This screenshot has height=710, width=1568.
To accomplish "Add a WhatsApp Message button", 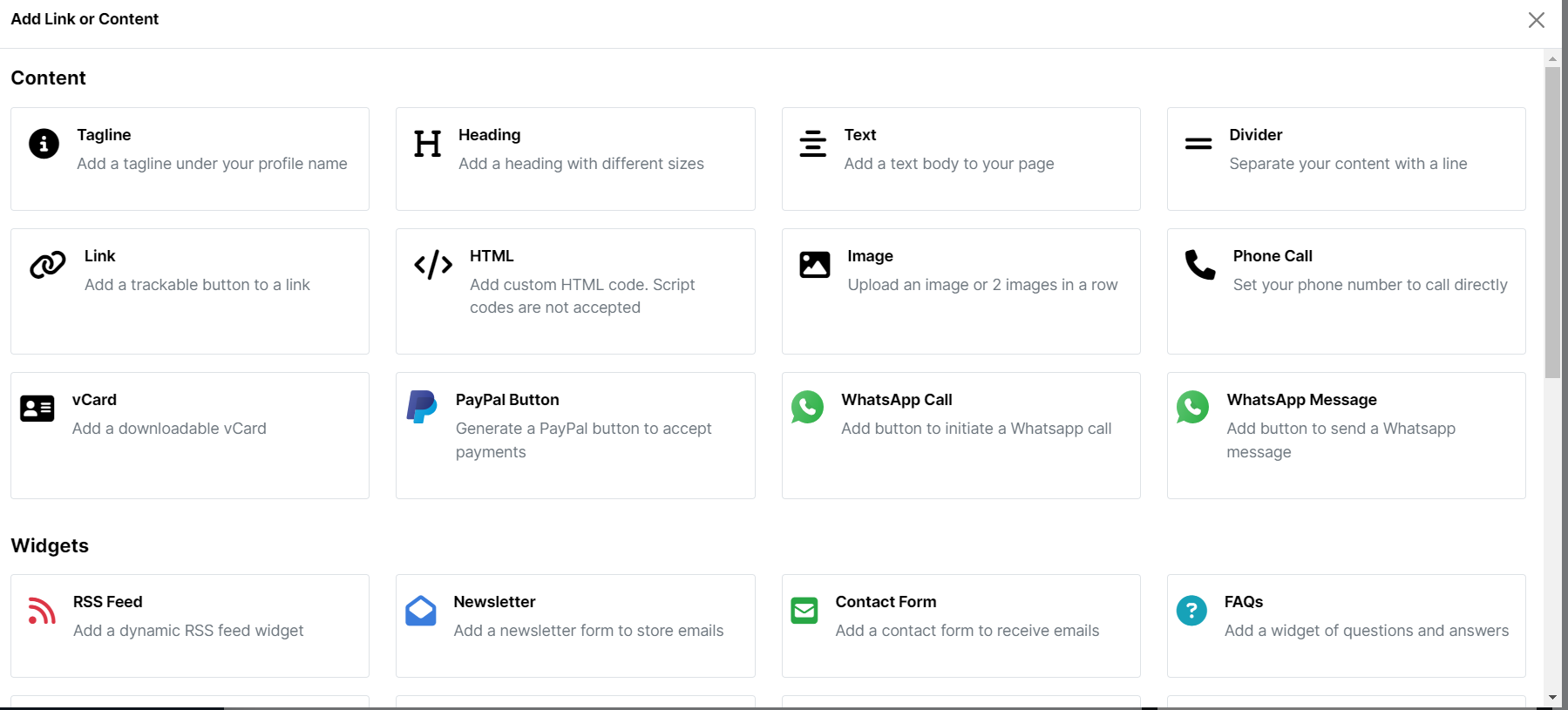I will 1346,435.
